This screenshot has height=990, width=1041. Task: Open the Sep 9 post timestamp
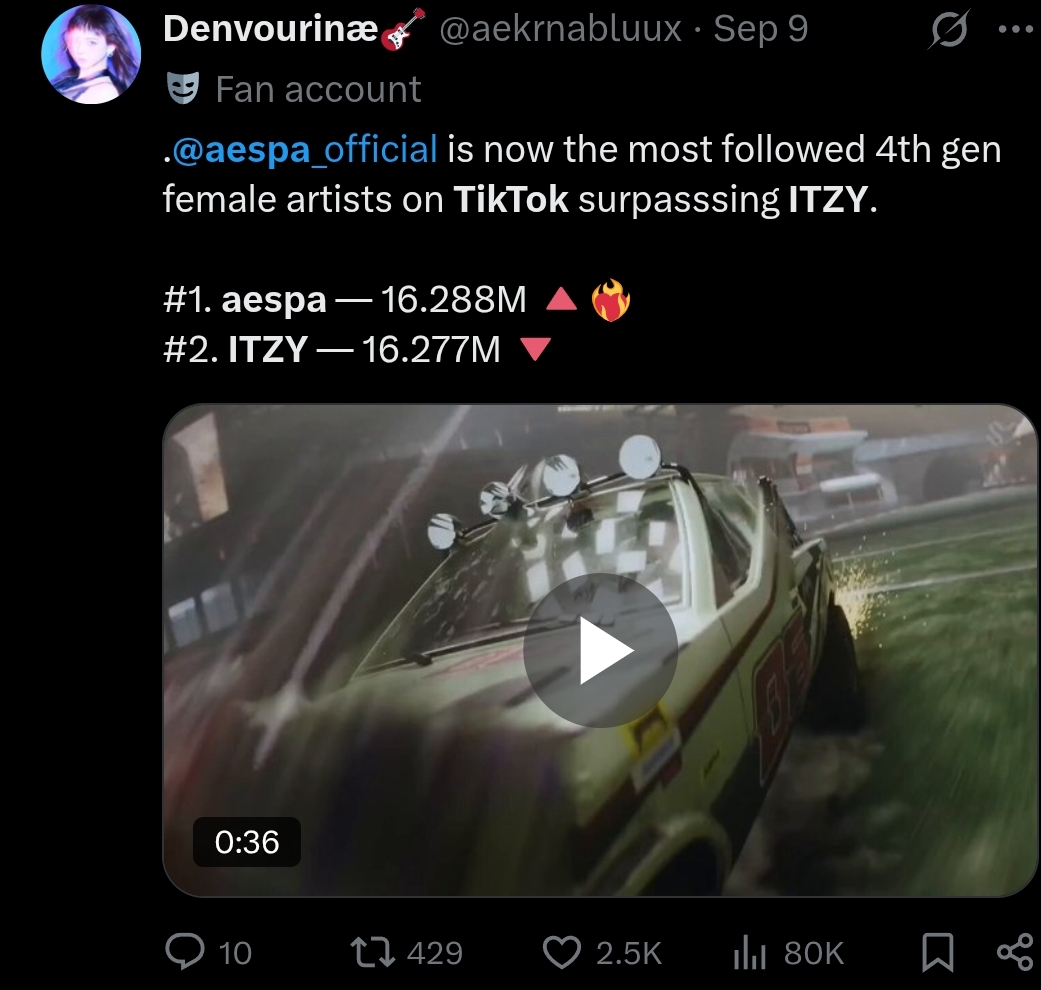click(761, 29)
